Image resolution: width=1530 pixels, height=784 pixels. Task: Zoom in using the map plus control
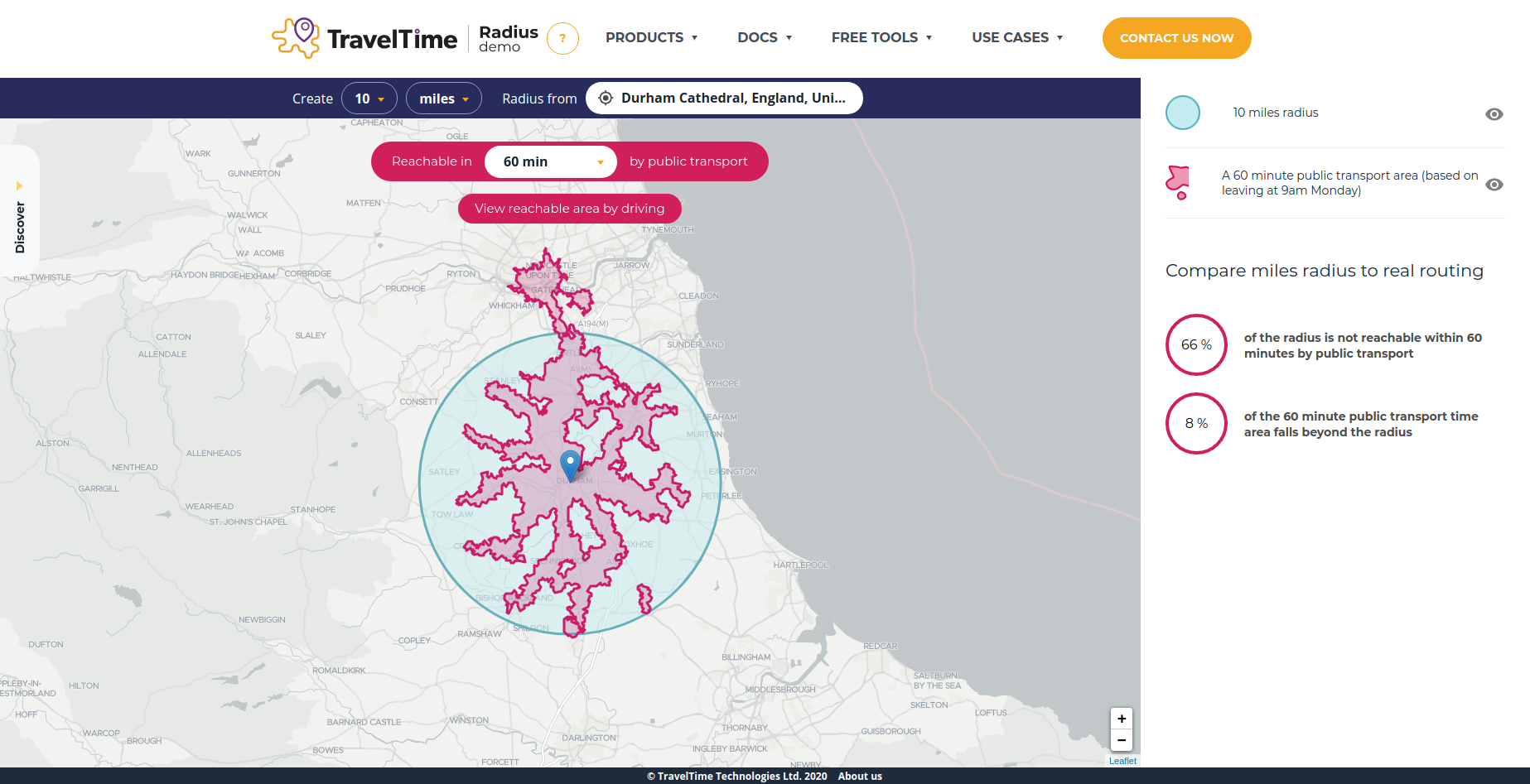pos(1121,719)
